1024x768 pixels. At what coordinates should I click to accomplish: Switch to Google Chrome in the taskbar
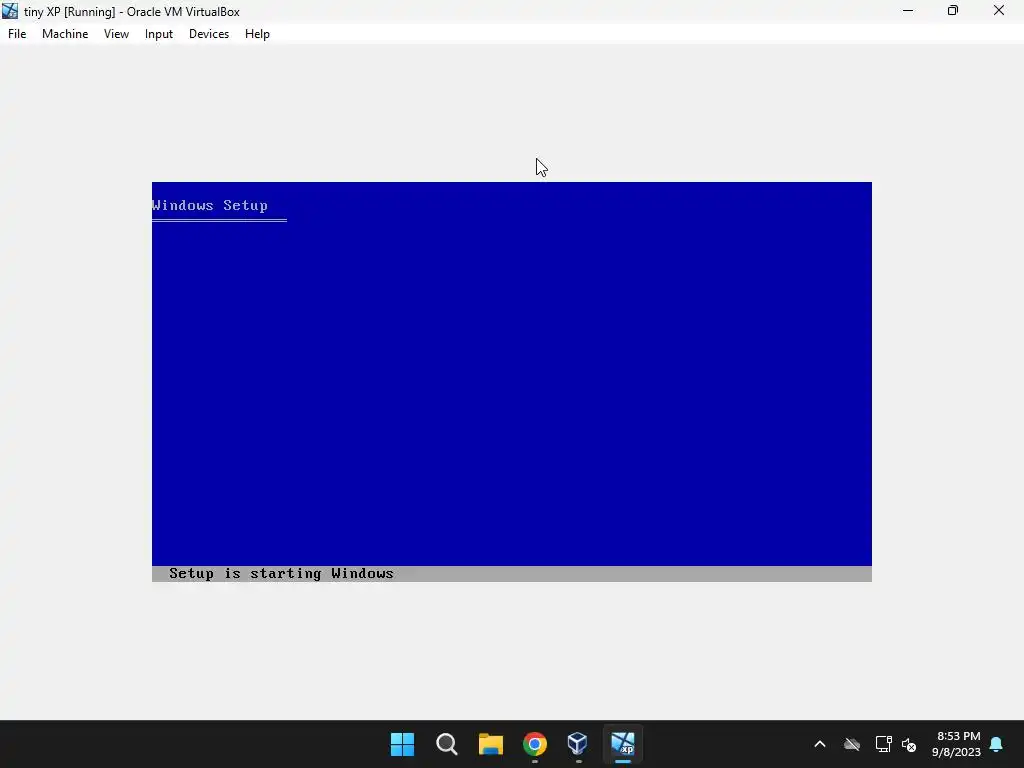point(535,744)
